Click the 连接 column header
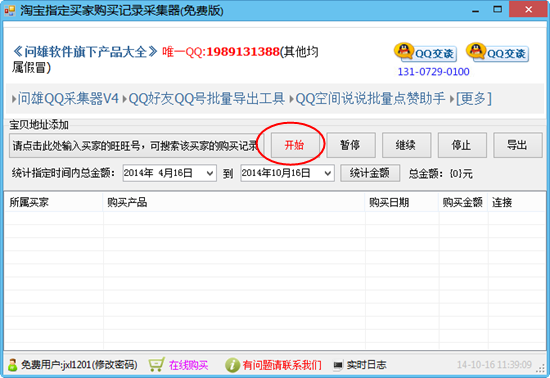The width and height of the screenshot is (550, 378). coord(516,202)
